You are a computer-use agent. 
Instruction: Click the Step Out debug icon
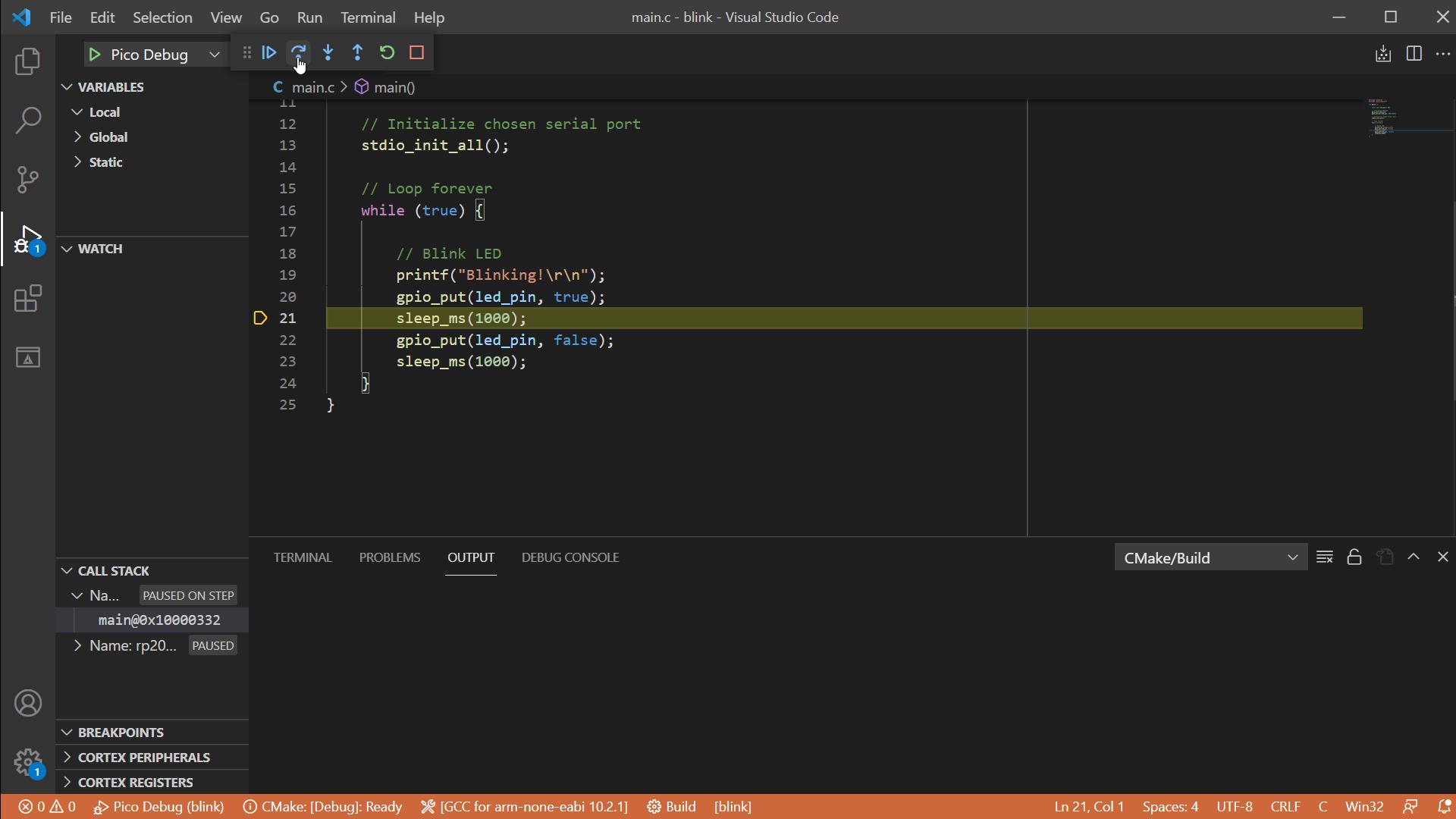click(x=358, y=52)
